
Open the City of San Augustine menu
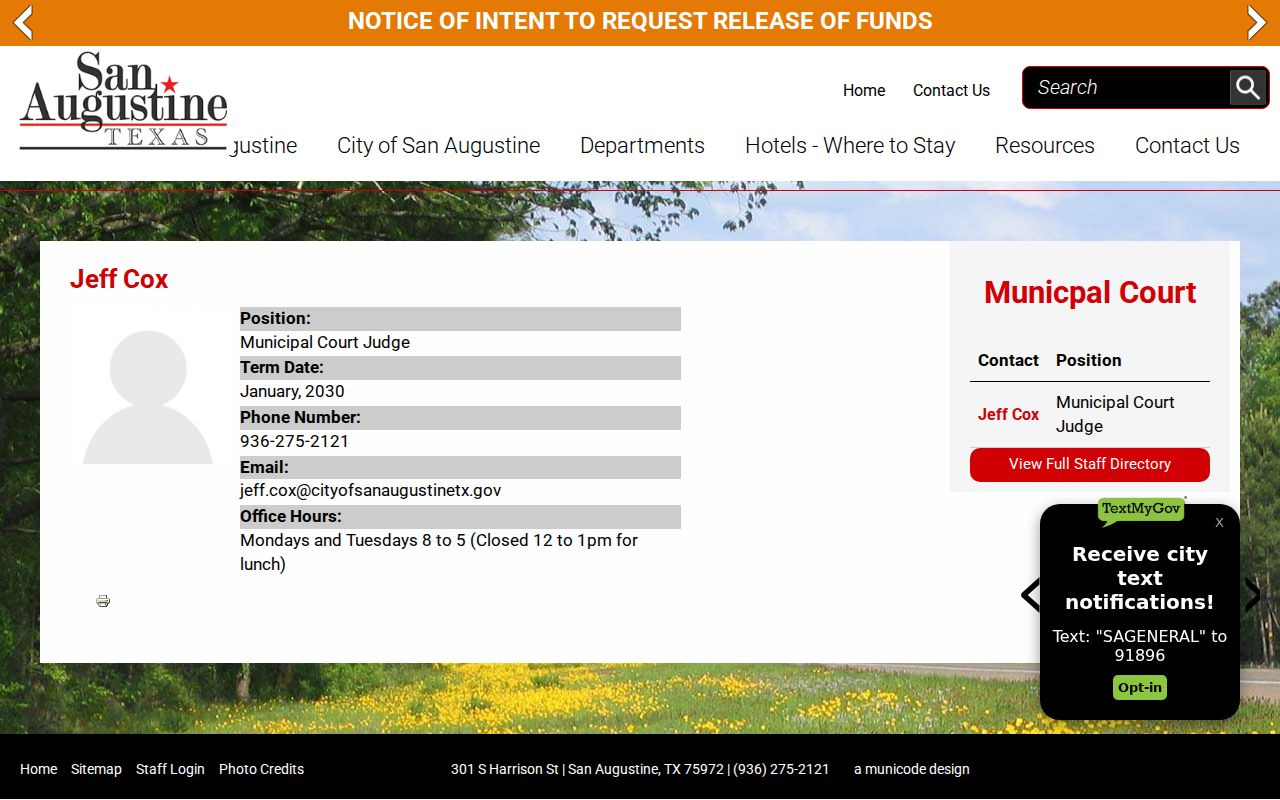[438, 145]
